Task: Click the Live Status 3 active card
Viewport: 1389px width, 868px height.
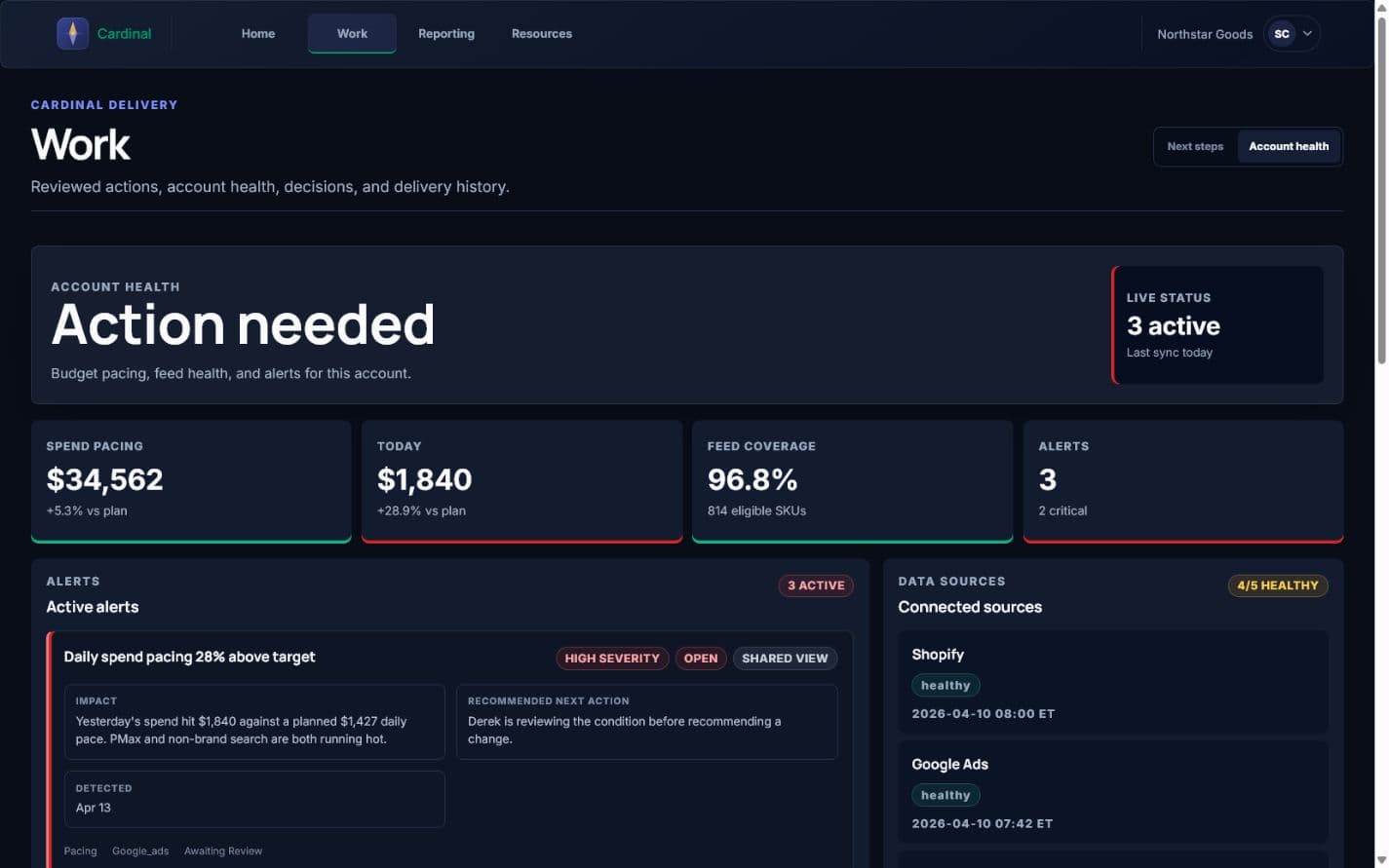Action: [1217, 325]
